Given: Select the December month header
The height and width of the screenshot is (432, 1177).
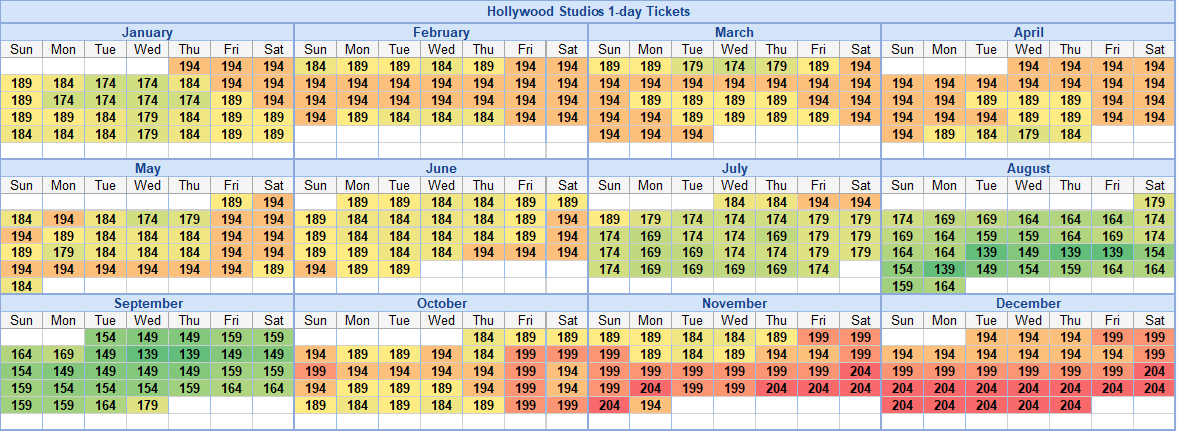Looking at the screenshot, I should tap(1028, 303).
